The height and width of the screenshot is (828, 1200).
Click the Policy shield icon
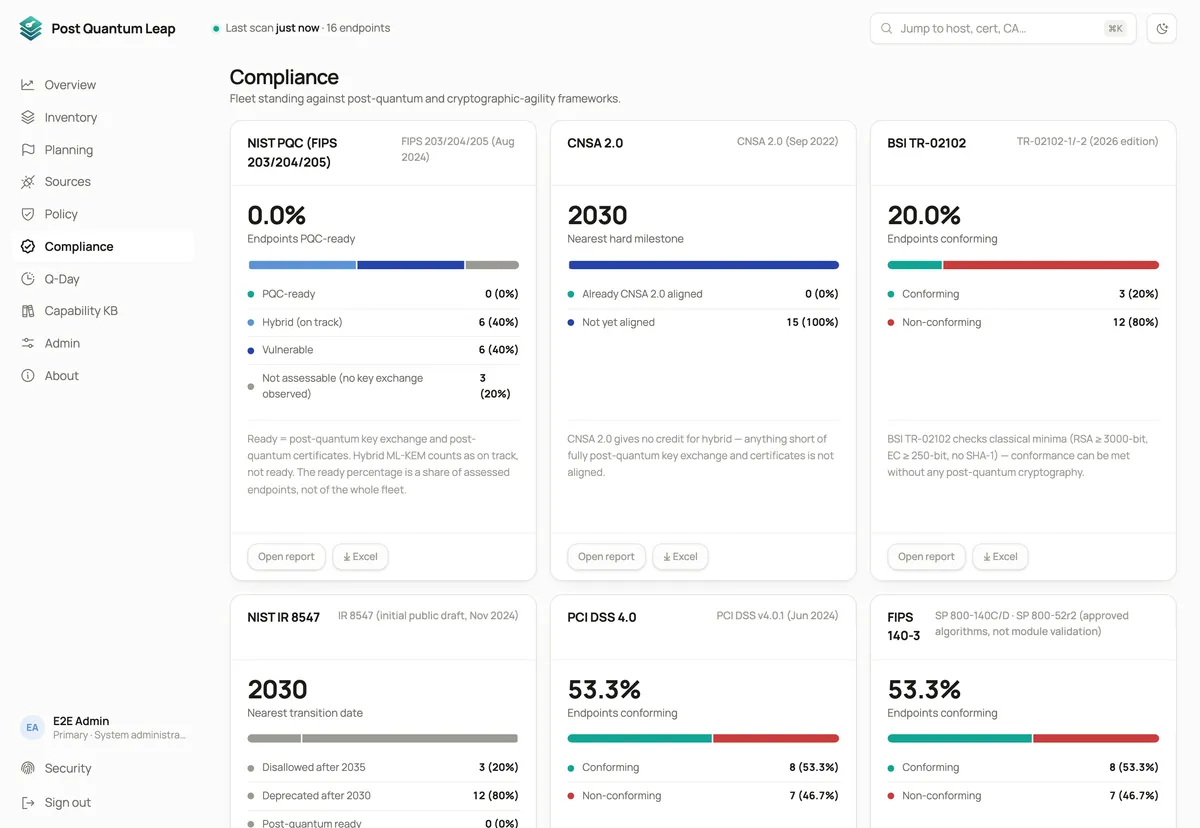pyautogui.click(x=28, y=214)
